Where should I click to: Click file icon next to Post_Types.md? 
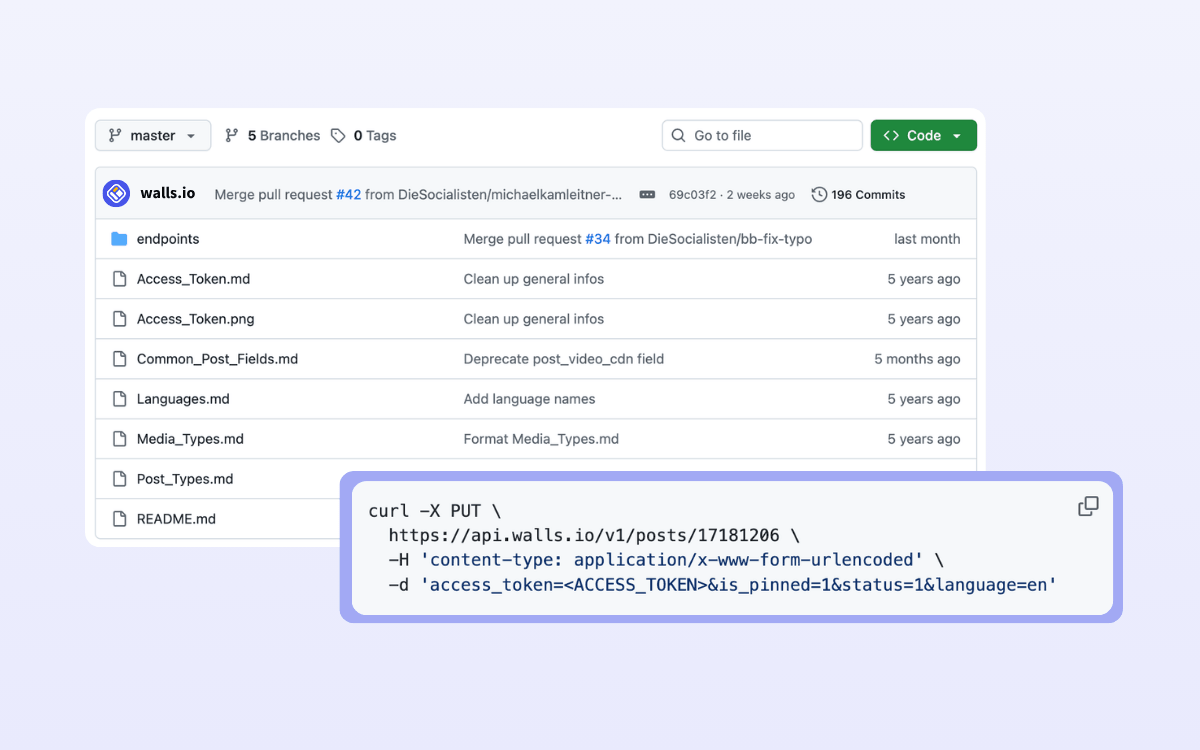point(119,479)
